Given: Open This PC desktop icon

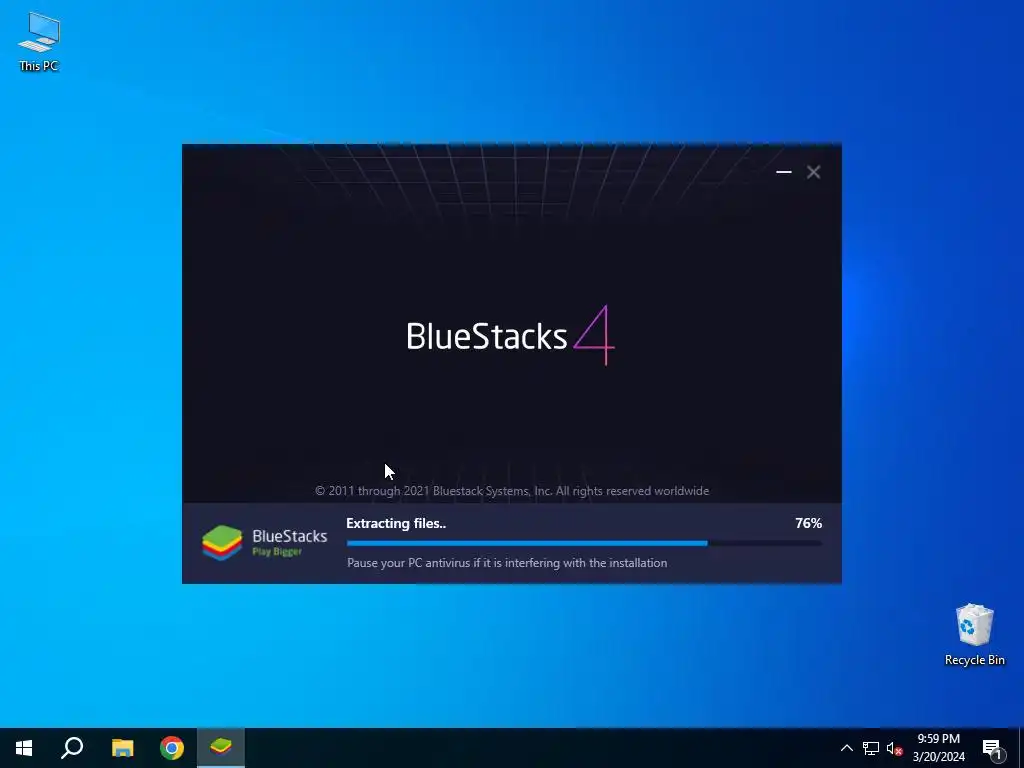Looking at the screenshot, I should pyautogui.click(x=39, y=41).
